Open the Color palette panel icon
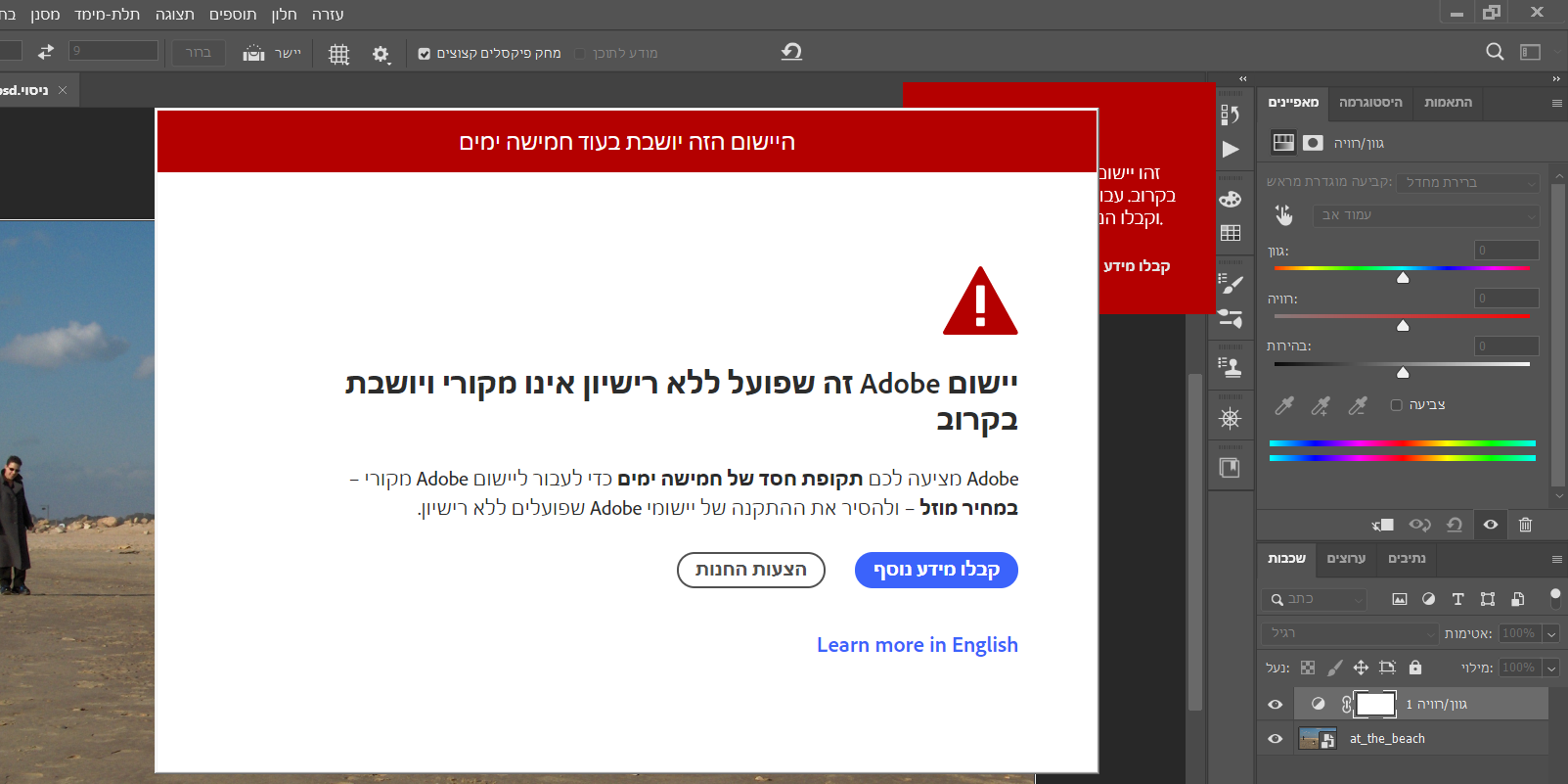The height and width of the screenshot is (784, 1568). coord(1231,199)
